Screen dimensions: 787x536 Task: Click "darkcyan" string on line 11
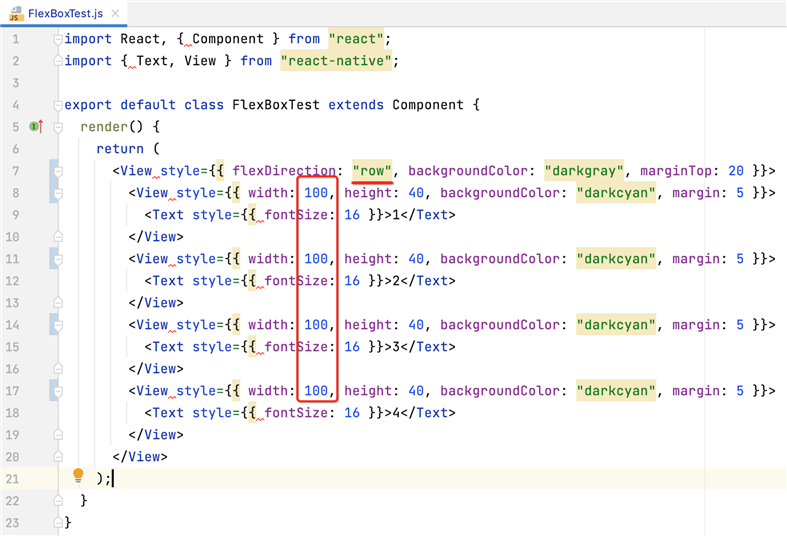(616, 258)
